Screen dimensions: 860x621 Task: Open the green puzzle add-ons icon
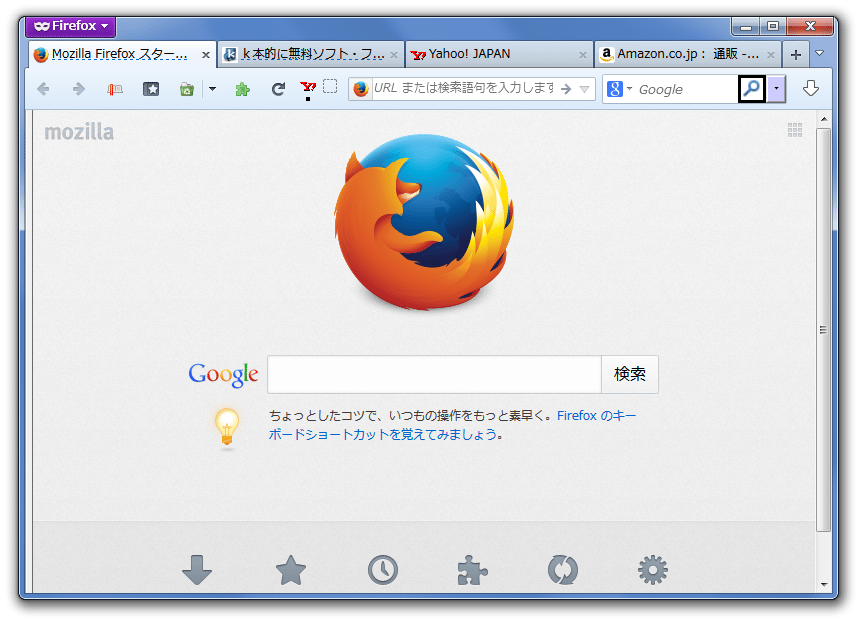point(242,89)
